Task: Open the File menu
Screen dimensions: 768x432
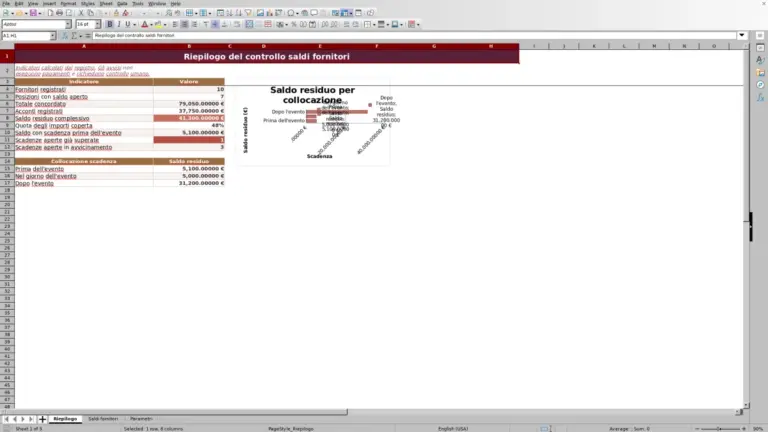Action: tap(6, 3)
